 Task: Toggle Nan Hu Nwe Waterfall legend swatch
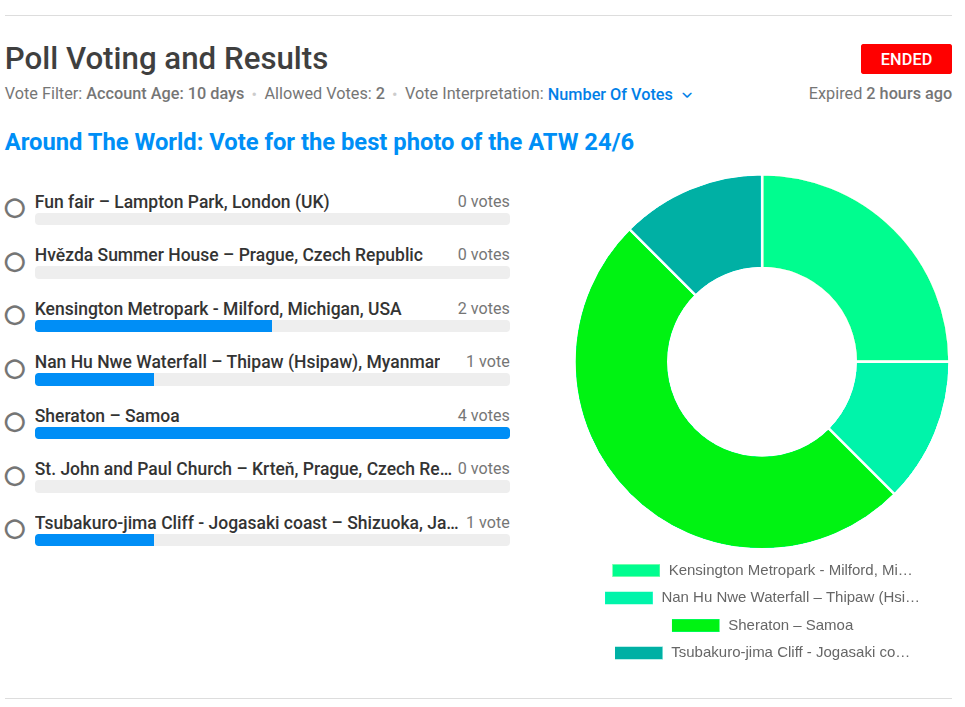[629, 597]
